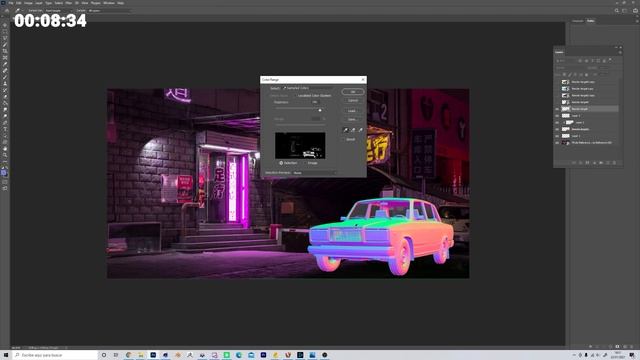Click the Fuzziness value input field
The width and height of the screenshot is (640, 360).
coord(316,102)
